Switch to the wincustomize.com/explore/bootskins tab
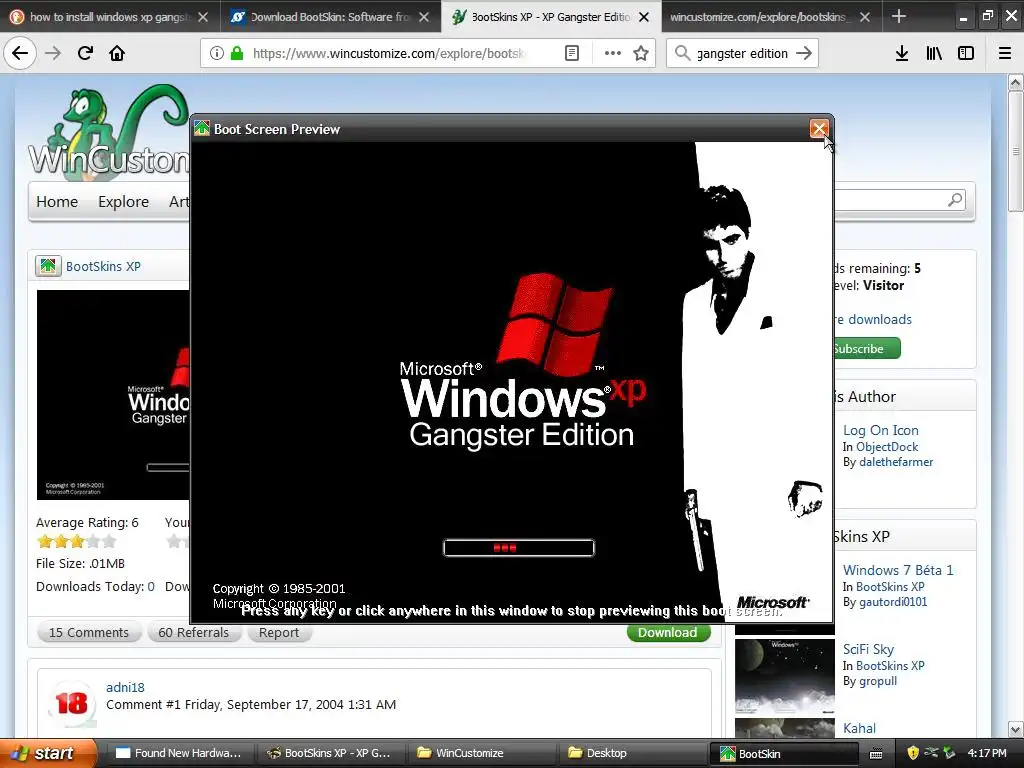The width and height of the screenshot is (1024, 768). click(x=761, y=17)
